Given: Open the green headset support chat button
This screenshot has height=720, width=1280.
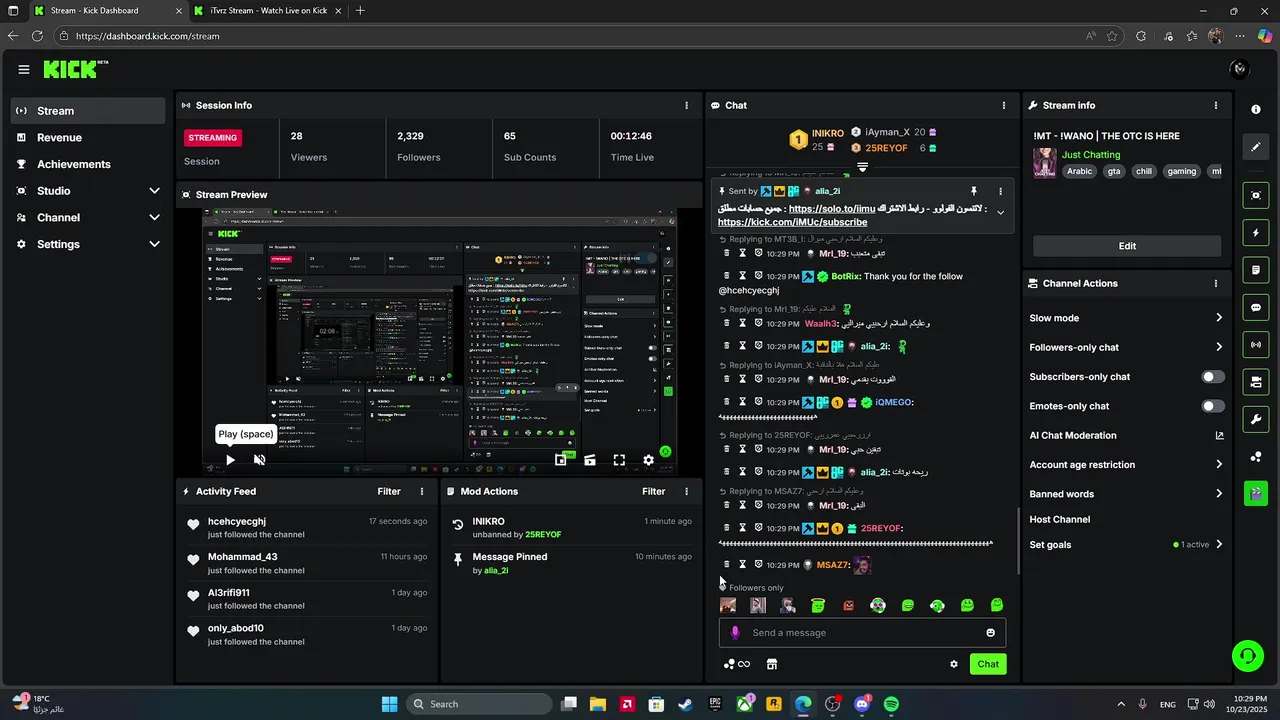Looking at the screenshot, I should point(1247,656).
